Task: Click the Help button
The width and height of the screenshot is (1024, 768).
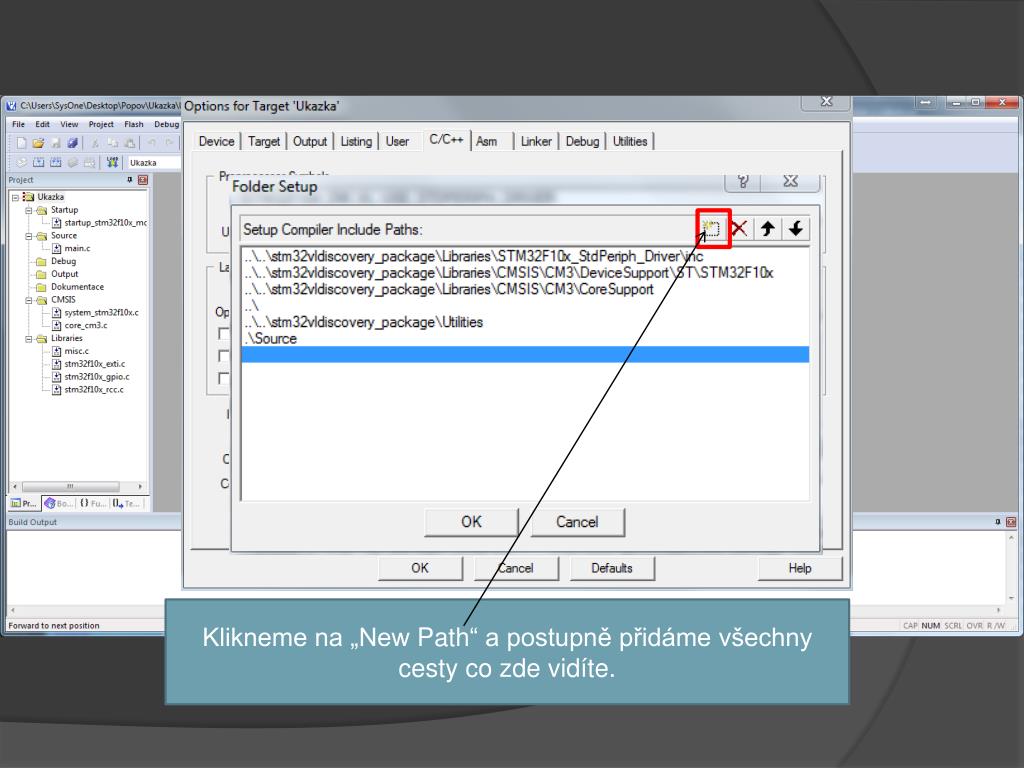Action: pos(800,568)
